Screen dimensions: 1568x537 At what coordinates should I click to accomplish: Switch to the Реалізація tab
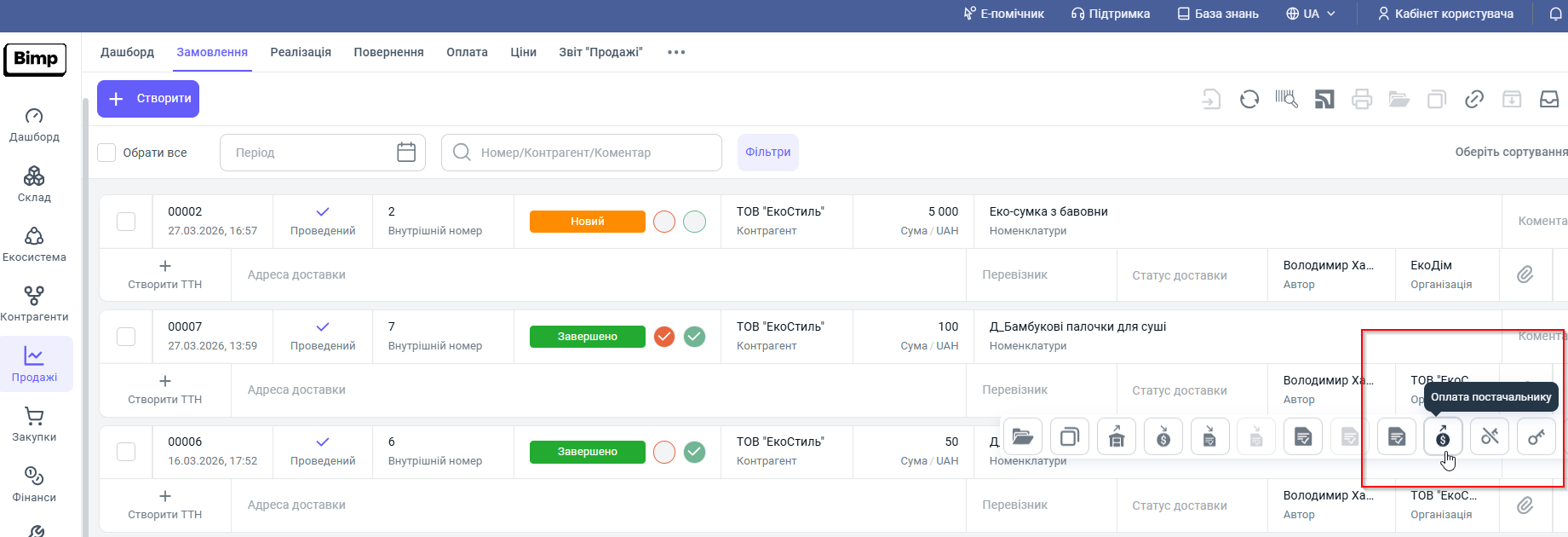point(301,52)
